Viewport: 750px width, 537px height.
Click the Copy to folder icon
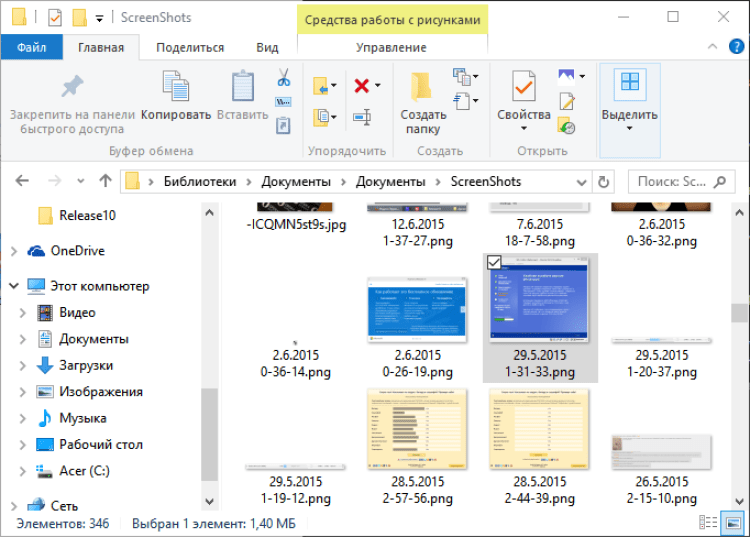point(320,117)
